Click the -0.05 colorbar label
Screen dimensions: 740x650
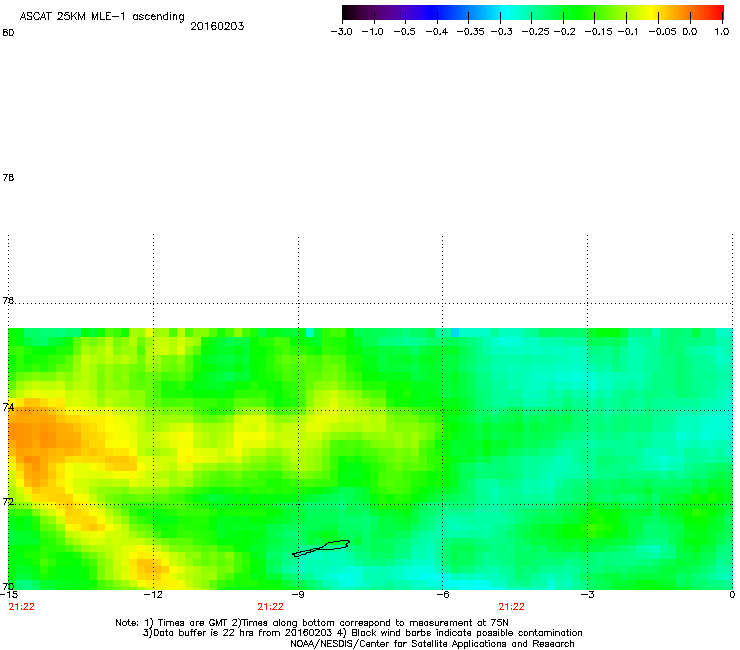click(x=663, y=32)
